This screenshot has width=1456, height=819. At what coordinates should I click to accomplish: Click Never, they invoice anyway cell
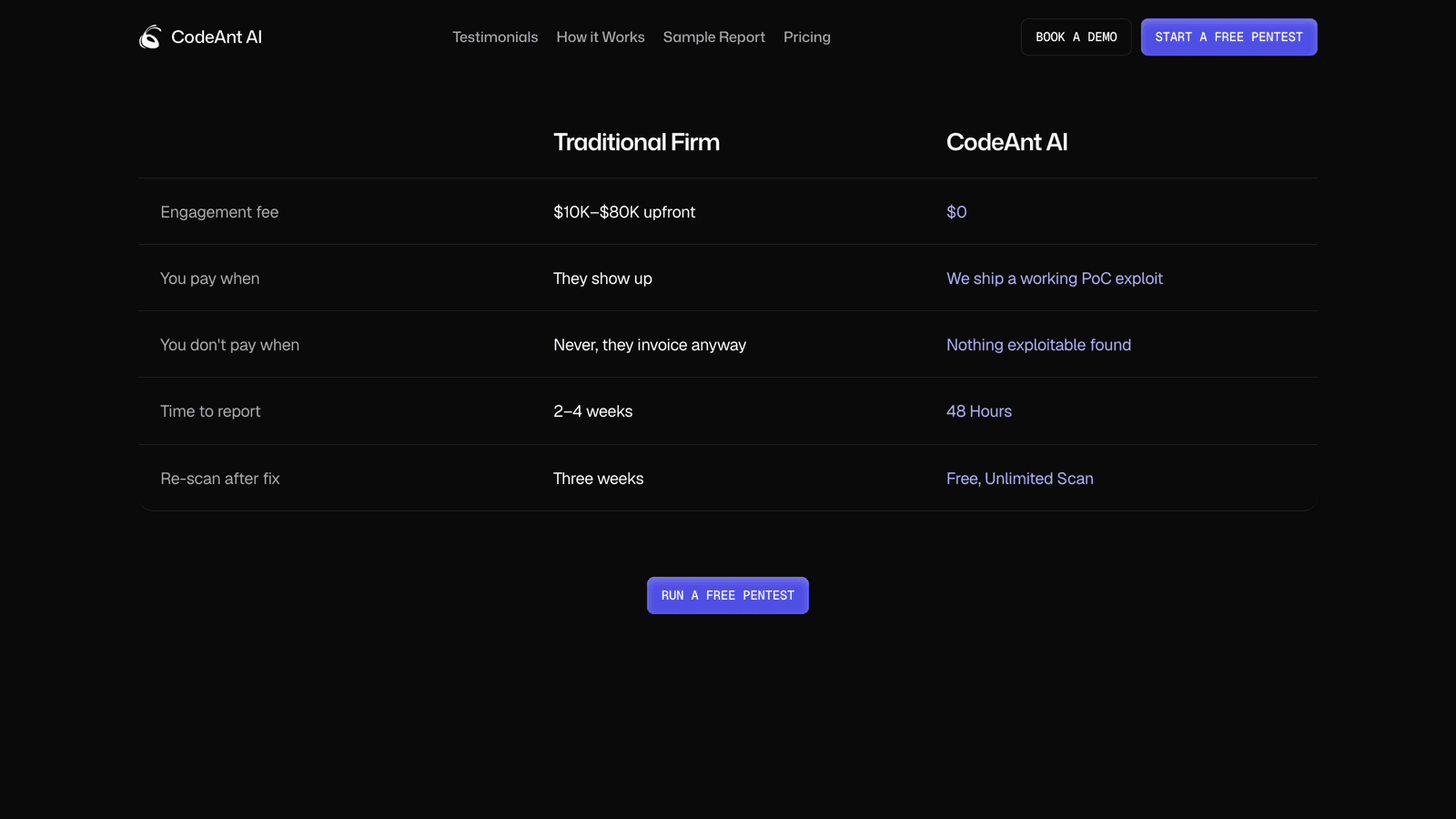[x=650, y=345]
